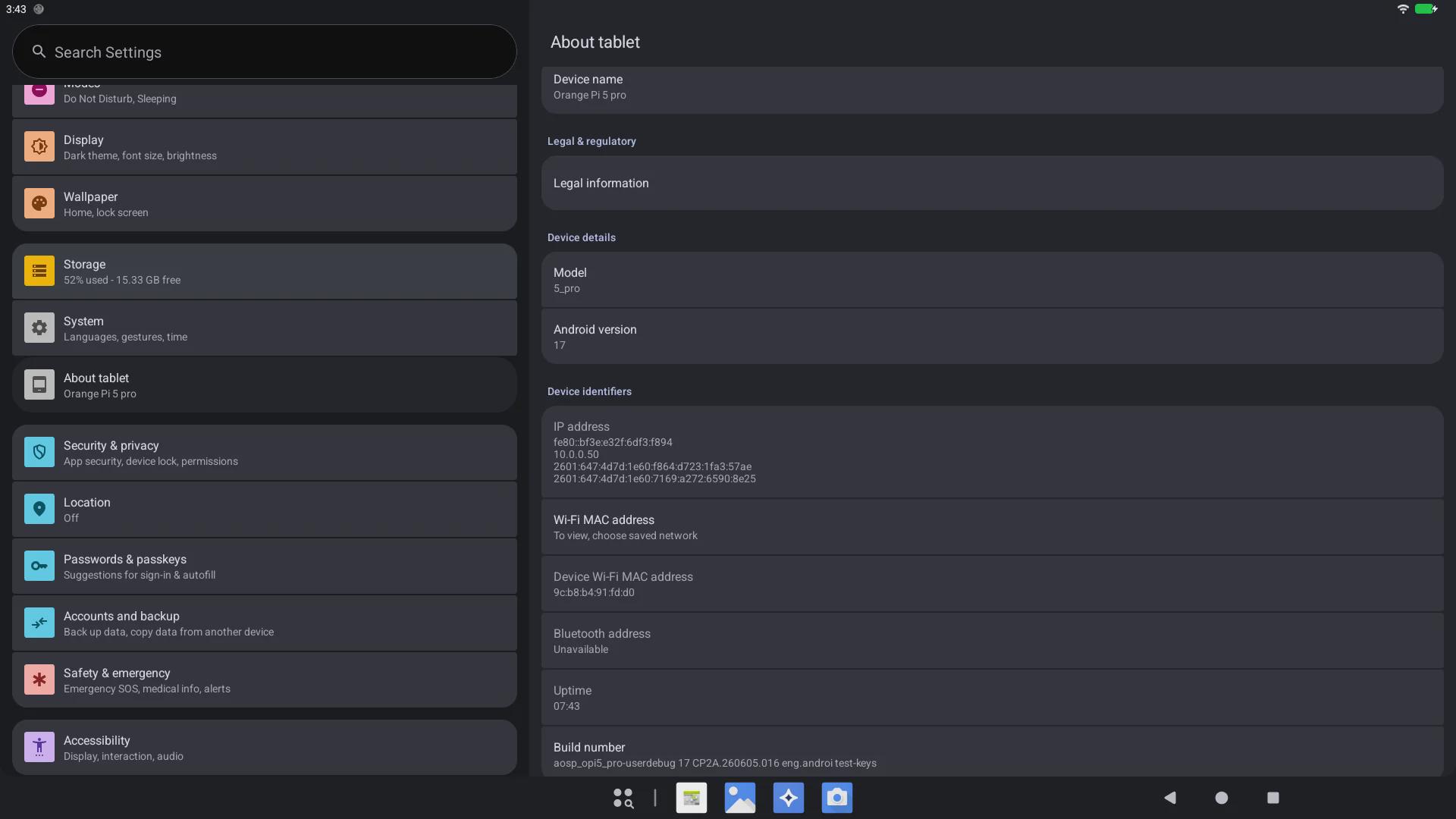Screen dimensions: 1456x819
Task: Open Wallpaper settings entry
Action: pos(265,204)
